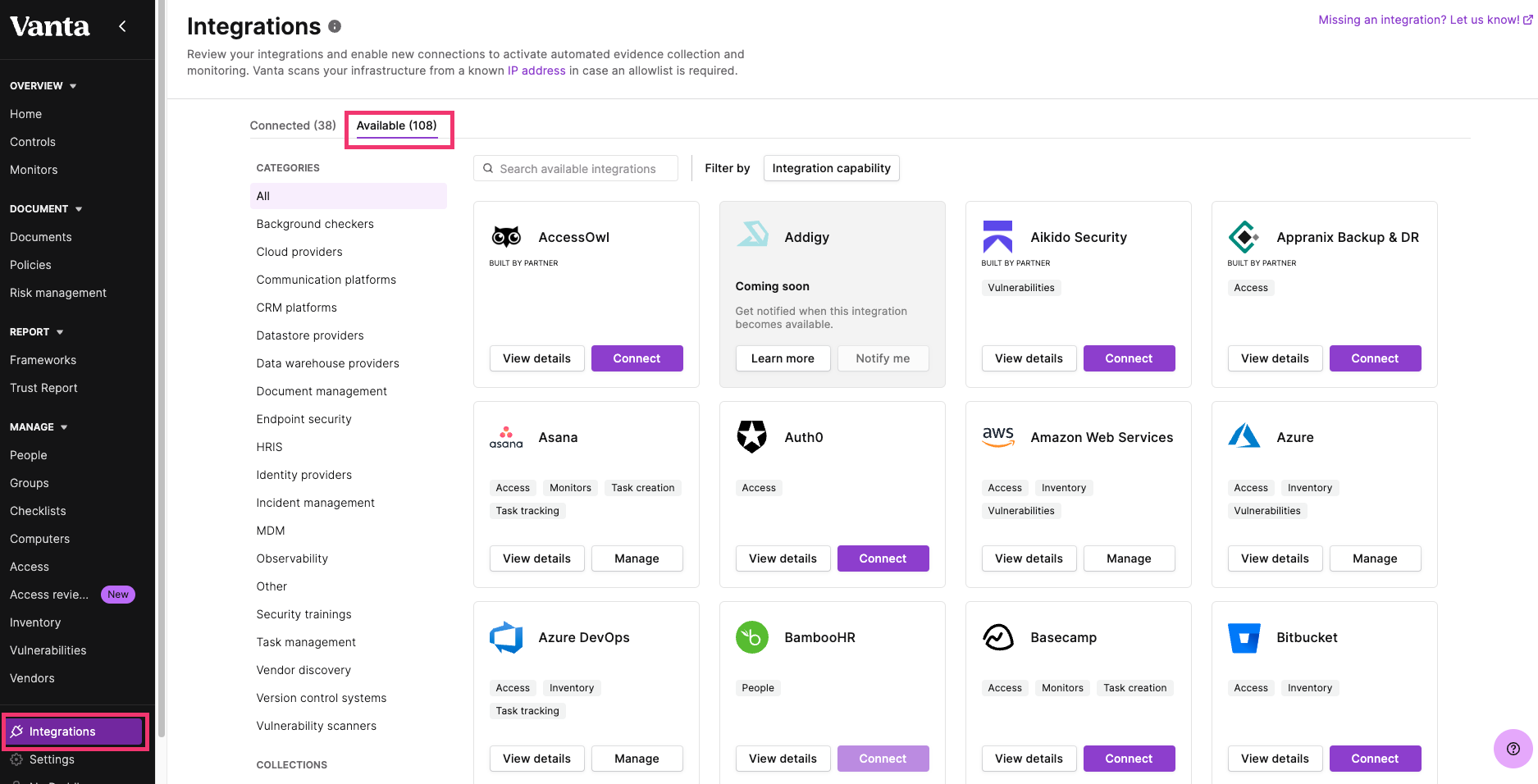Collapse the OVERVIEW sidebar section
The height and width of the screenshot is (784, 1538).
click(x=43, y=86)
